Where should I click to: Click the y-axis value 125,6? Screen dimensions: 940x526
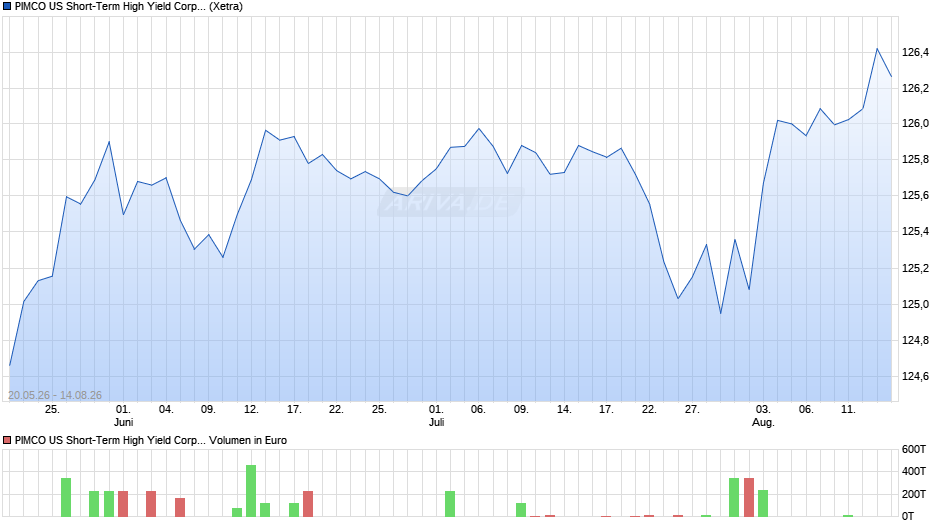[x=915, y=196]
